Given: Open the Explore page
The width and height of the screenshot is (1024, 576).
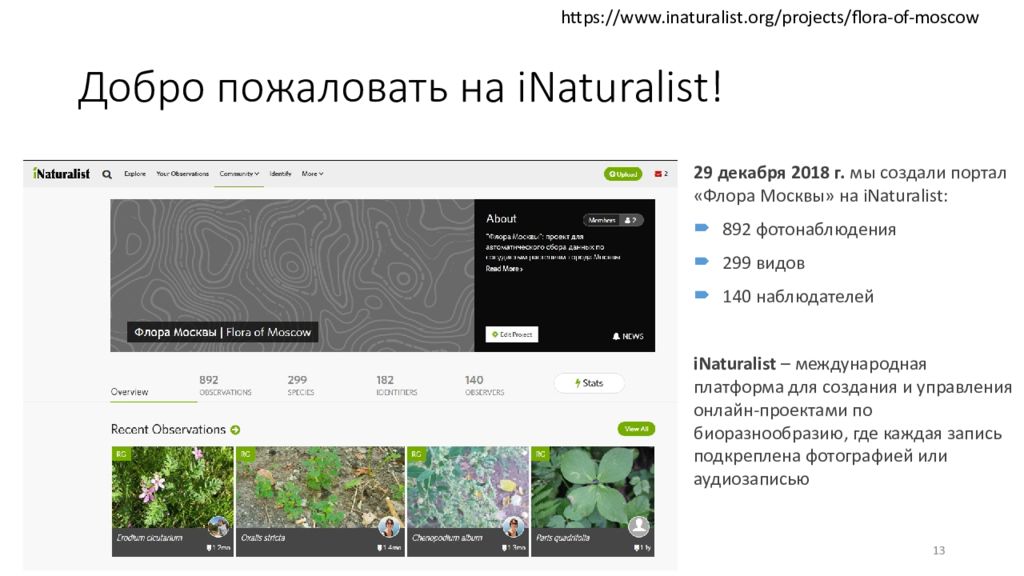Looking at the screenshot, I should (x=135, y=174).
